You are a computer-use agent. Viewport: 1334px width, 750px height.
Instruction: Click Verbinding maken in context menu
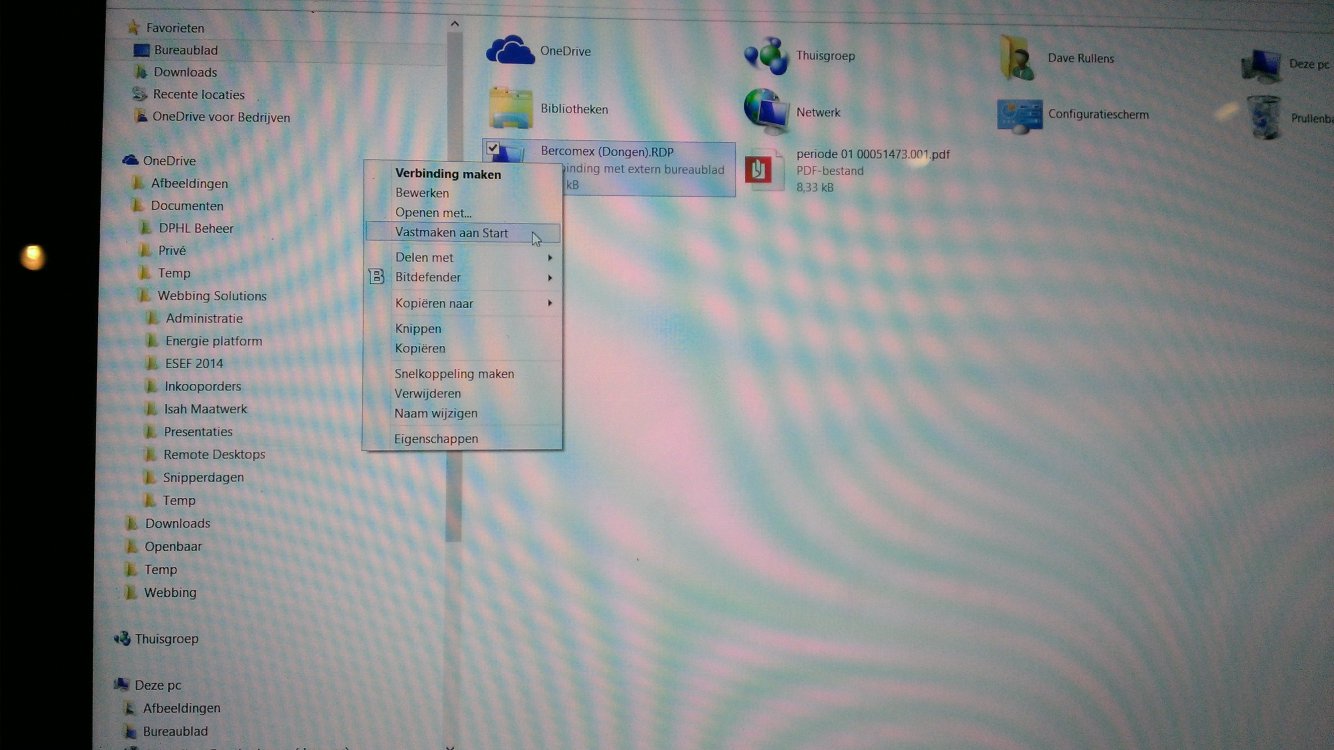(x=448, y=174)
